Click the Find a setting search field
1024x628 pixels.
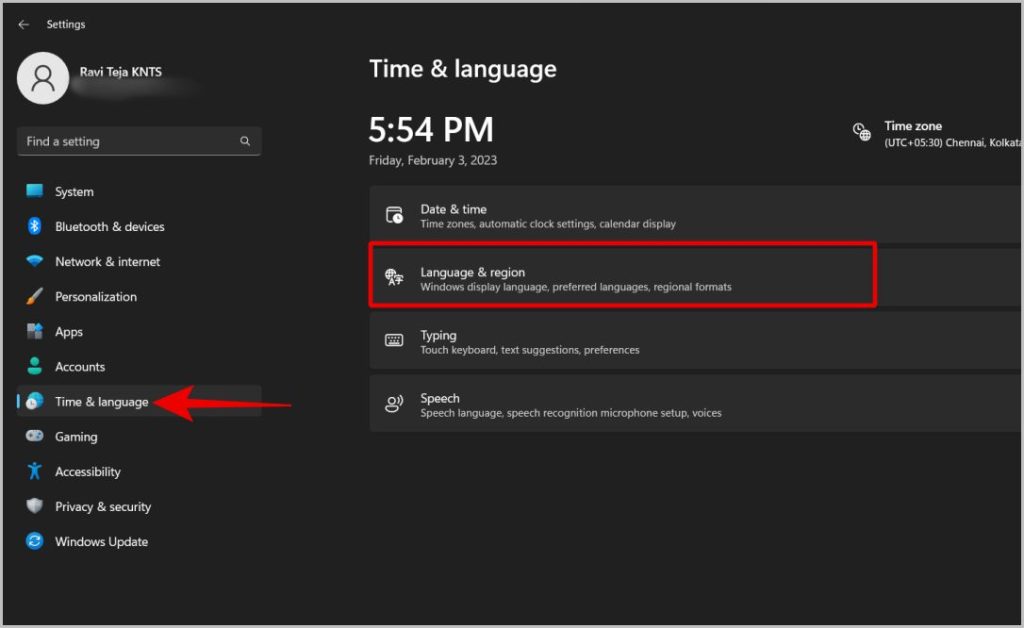(x=139, y=141)
